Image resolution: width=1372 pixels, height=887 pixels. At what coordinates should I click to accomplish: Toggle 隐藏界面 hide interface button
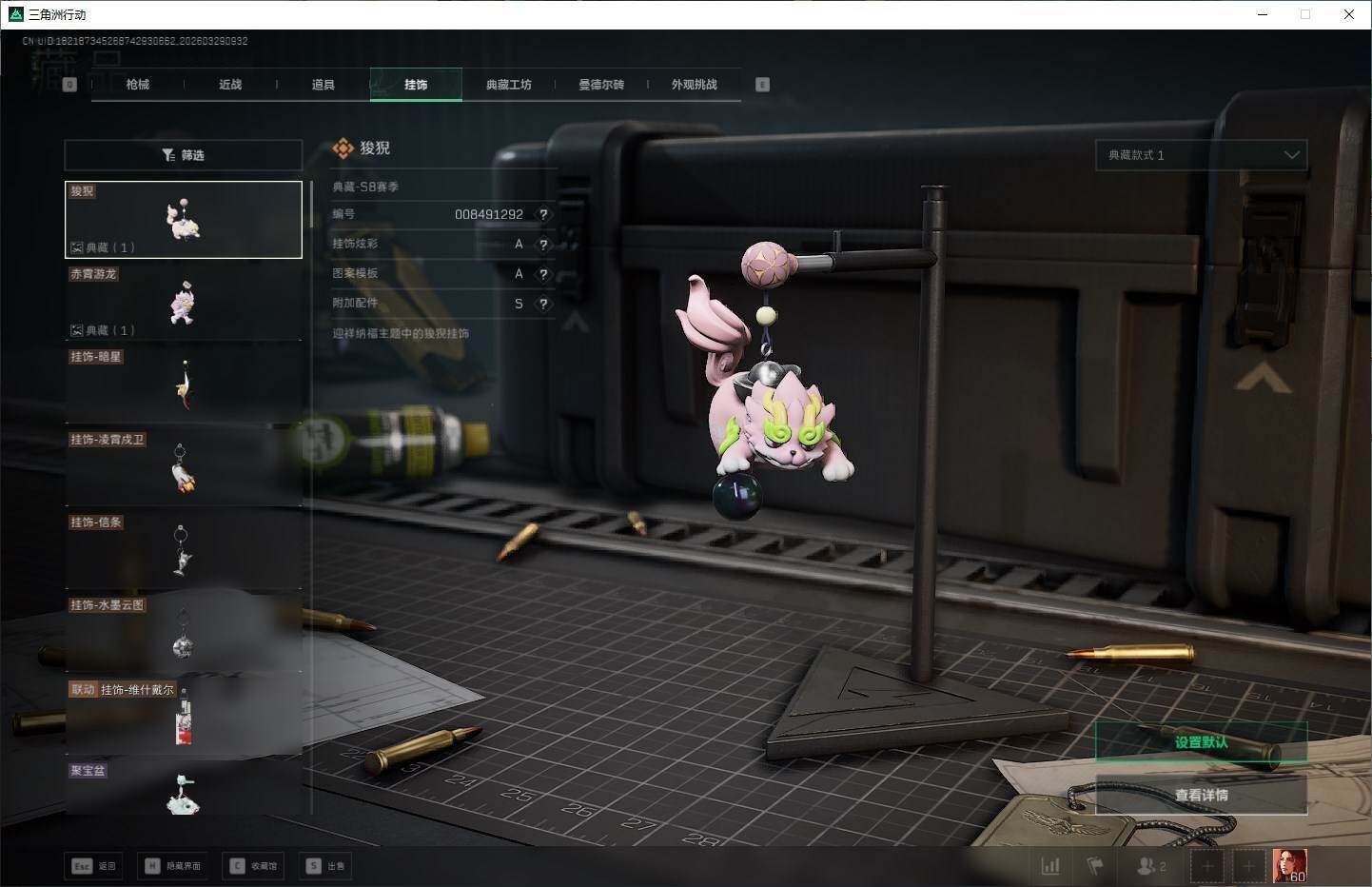click(x=173, y=866)
